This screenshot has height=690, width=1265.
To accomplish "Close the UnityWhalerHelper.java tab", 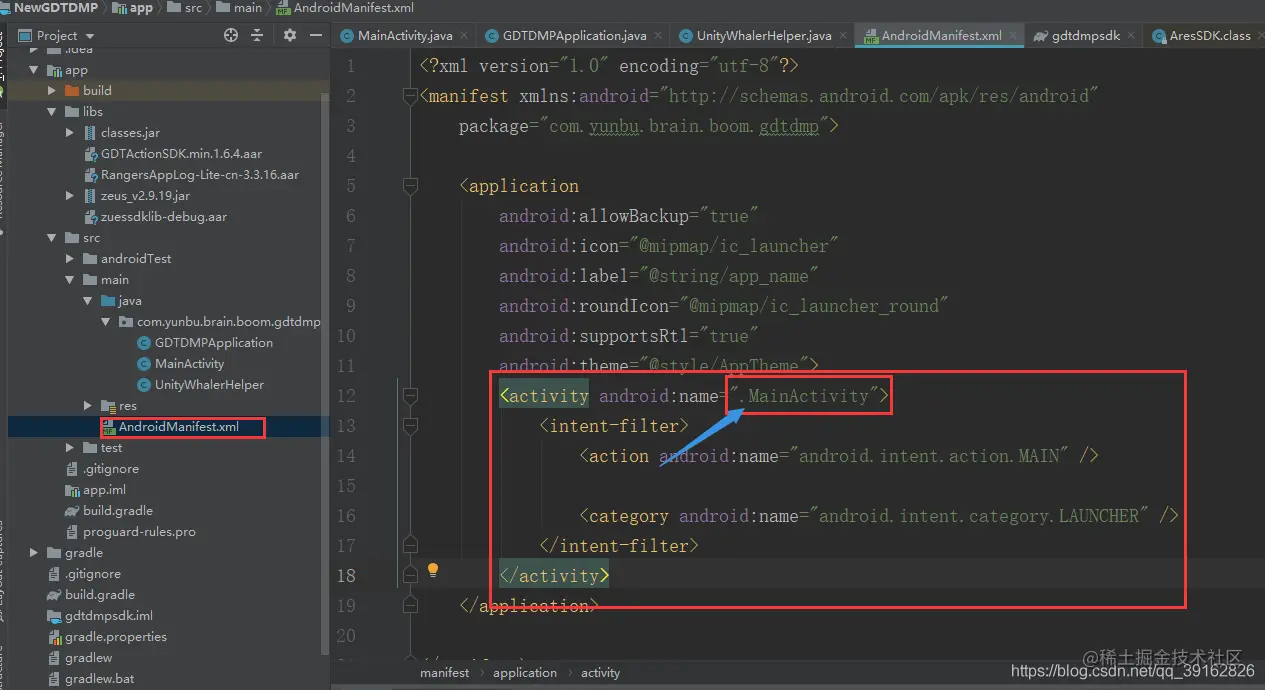I will [843, 35].
